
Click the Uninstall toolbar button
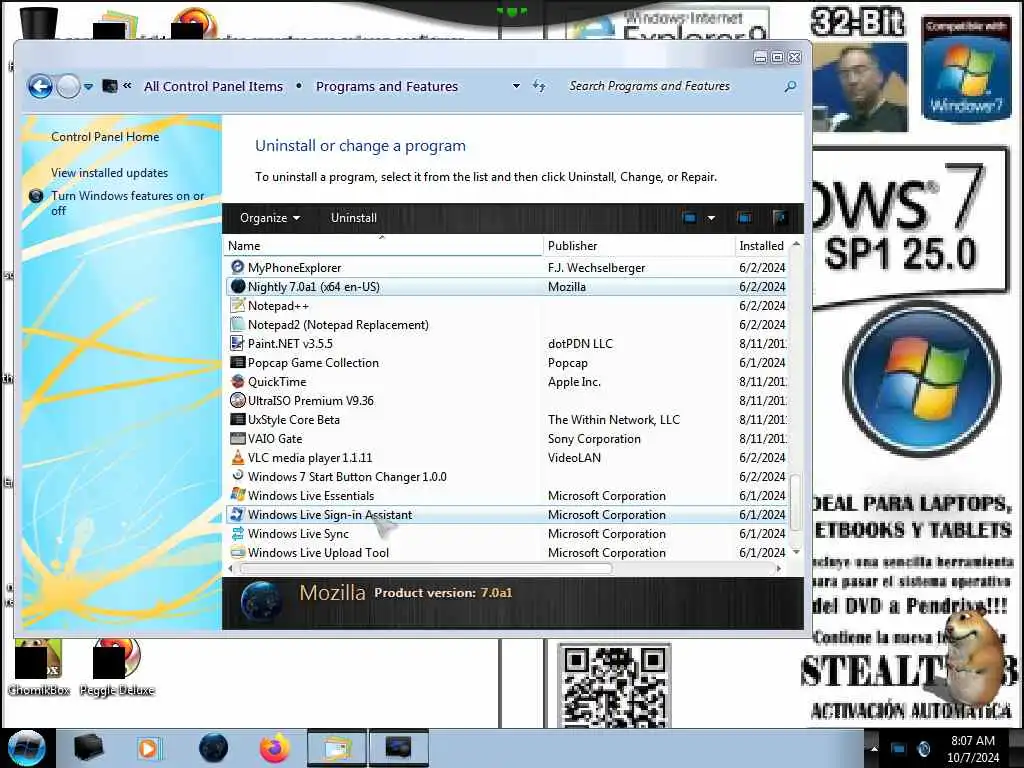point(353,218)
